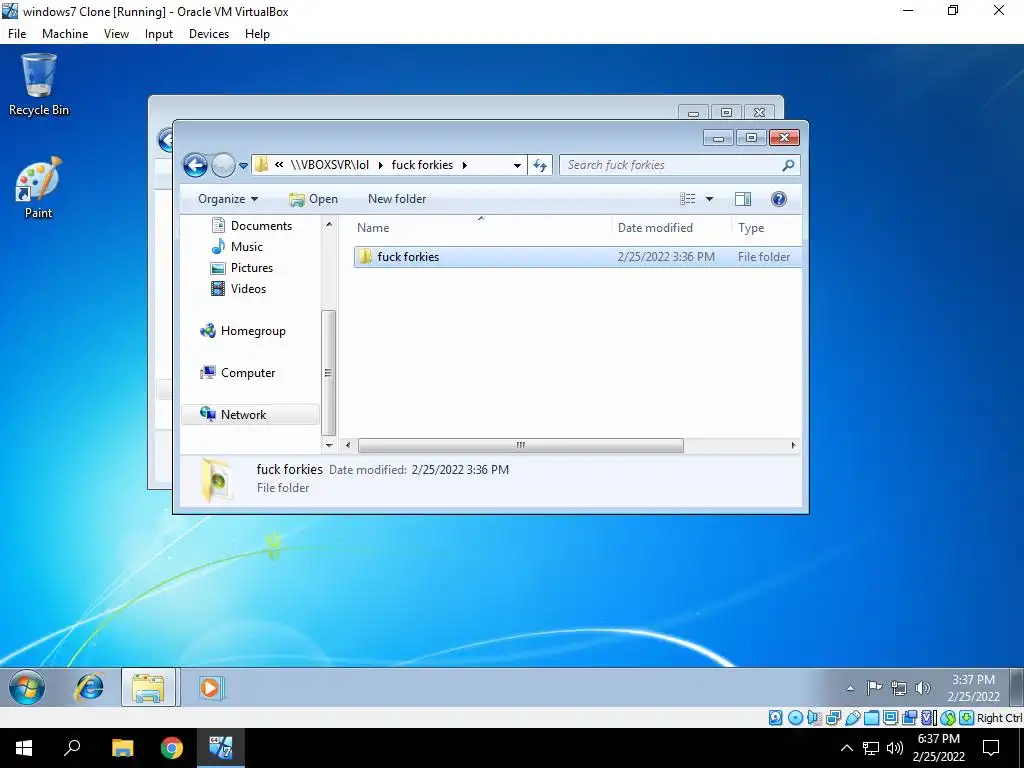Image resolution: width=1024 pixels, height=768 pixels.
Task: Expand the address bar history dropdown
Action: click(517, 165)
